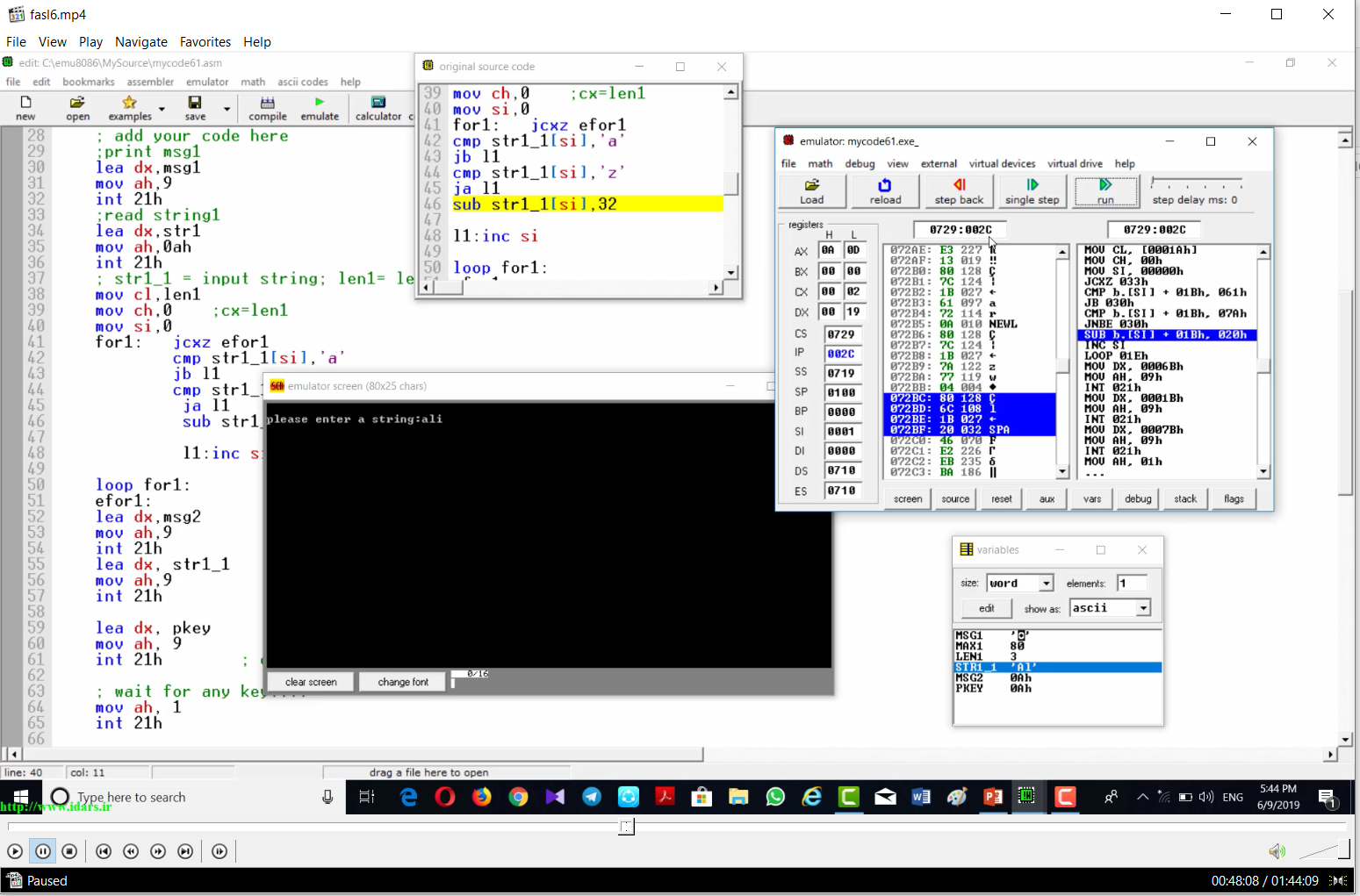Image resolution: width=1360 pixels, height=896 pixels.
Task: Select the STR1_1 variable row
Action: pyautogui.click(x=1057, y=668)
